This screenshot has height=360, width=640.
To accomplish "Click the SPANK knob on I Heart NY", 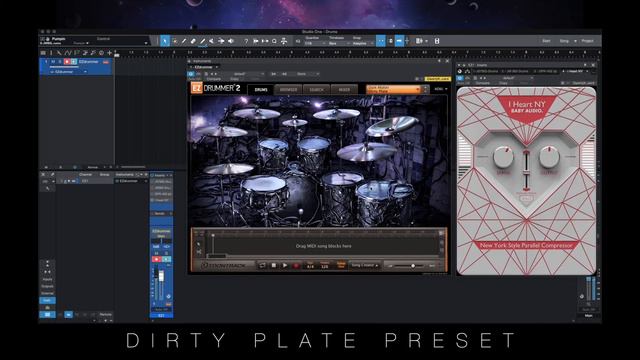I will pos(503,157).
